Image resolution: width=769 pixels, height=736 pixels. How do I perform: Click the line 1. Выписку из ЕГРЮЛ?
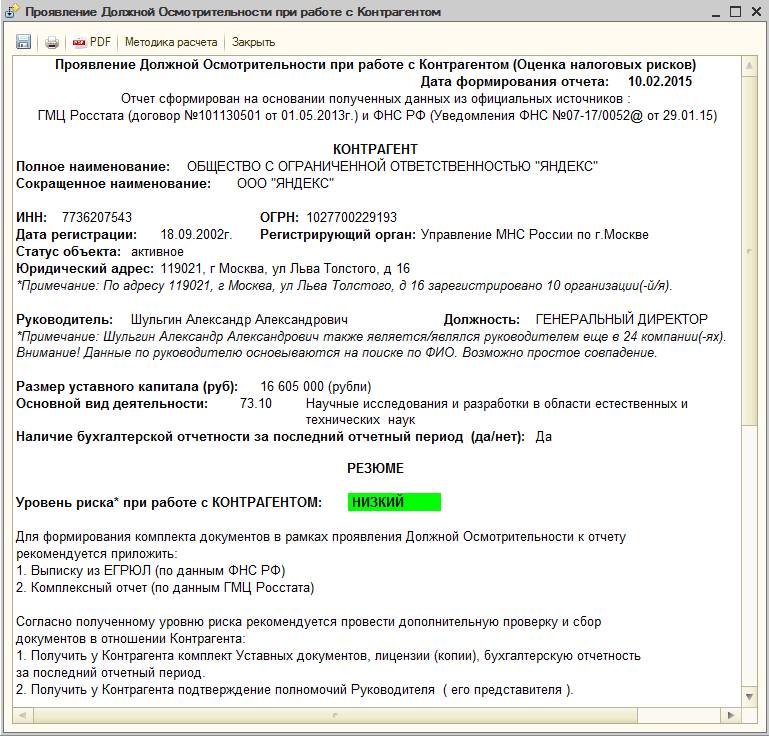click(151, 571)
